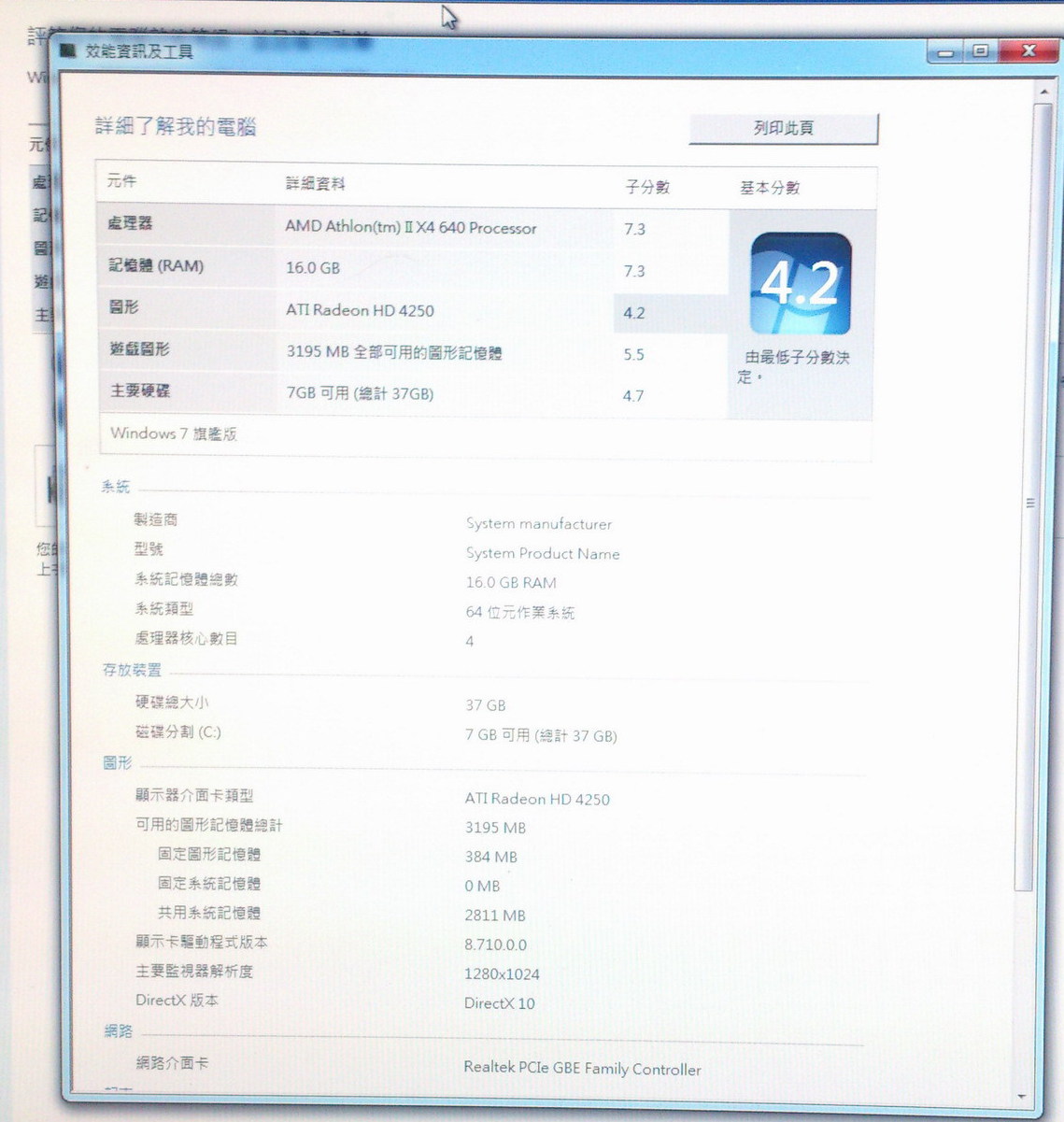Click the 子分數 column header
Viewport: 1064px width, 1122px height.
pyautogui.click(x=647, y=187)
